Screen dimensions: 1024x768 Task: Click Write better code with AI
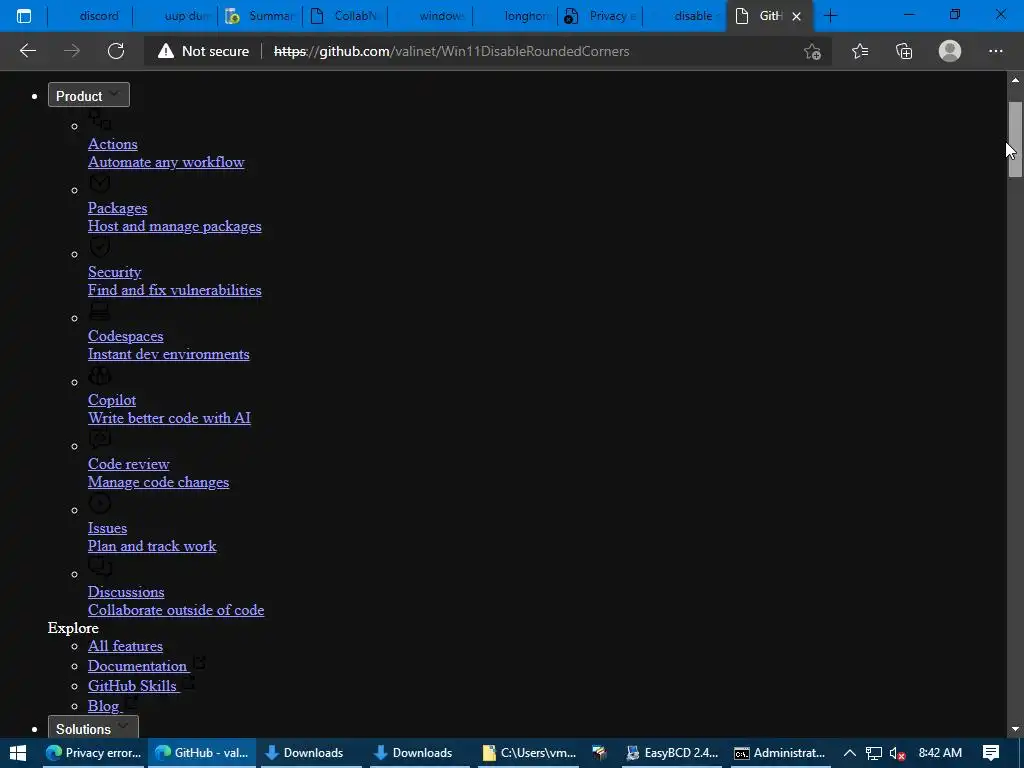169,418
